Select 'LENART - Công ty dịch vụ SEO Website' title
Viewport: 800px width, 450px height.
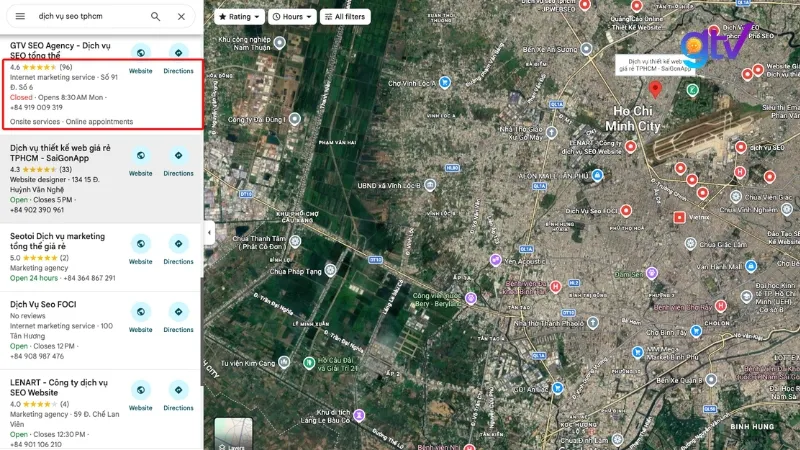[59, 388]
